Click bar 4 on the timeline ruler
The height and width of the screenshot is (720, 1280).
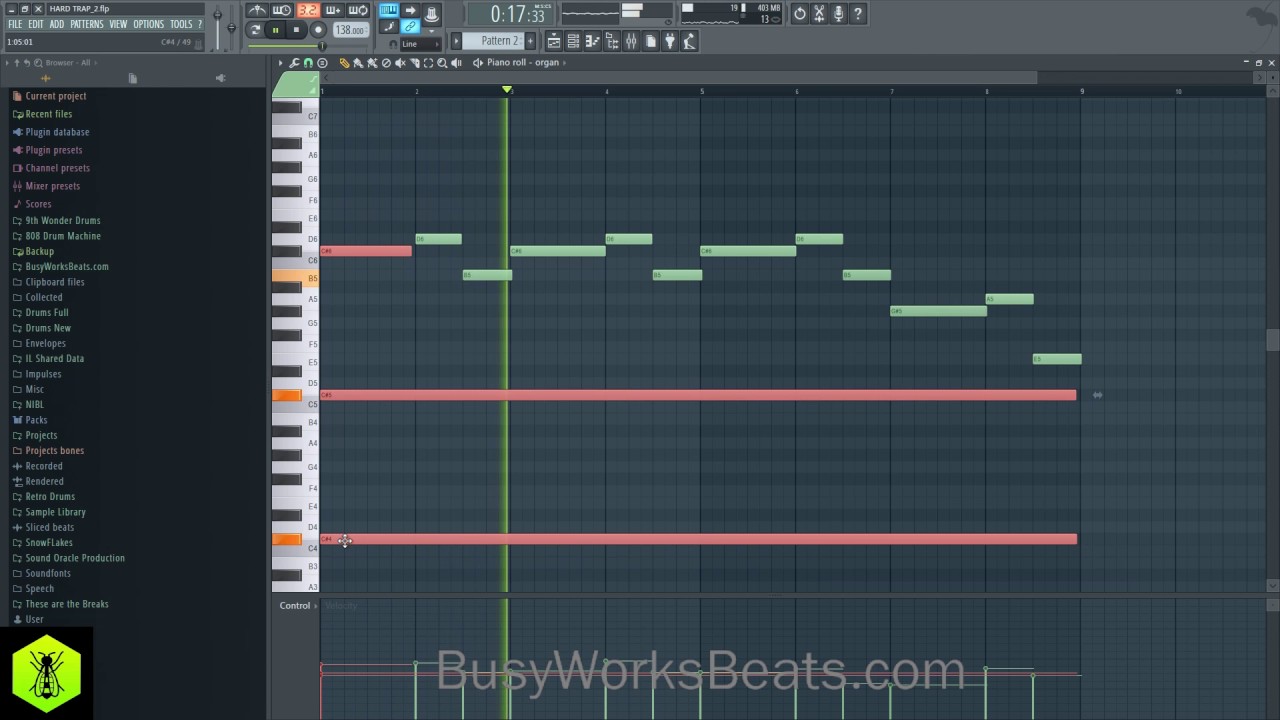606,91
